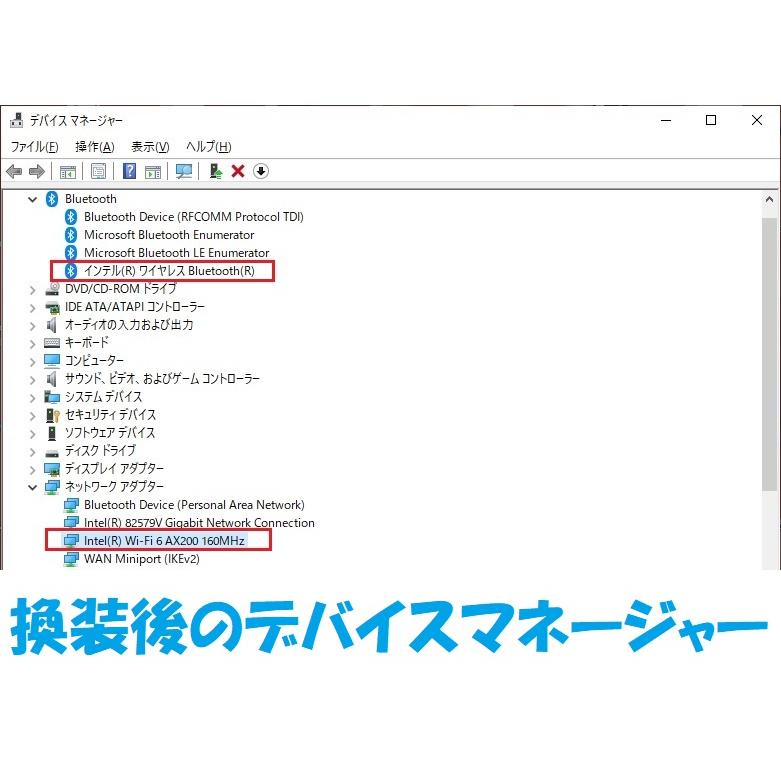781x781 pixels.
Task: Expand オーディオの入力および出力 category
Action: pos(33,326)
